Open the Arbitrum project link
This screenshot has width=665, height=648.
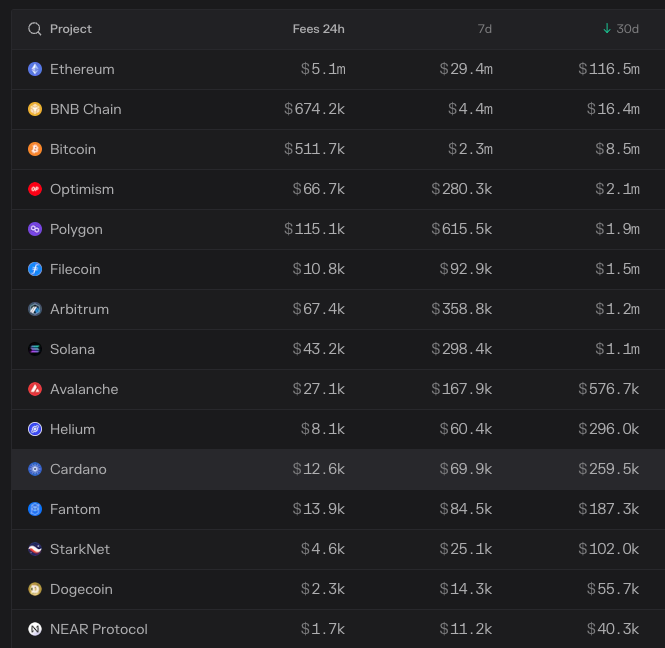[x=79, y=309]
